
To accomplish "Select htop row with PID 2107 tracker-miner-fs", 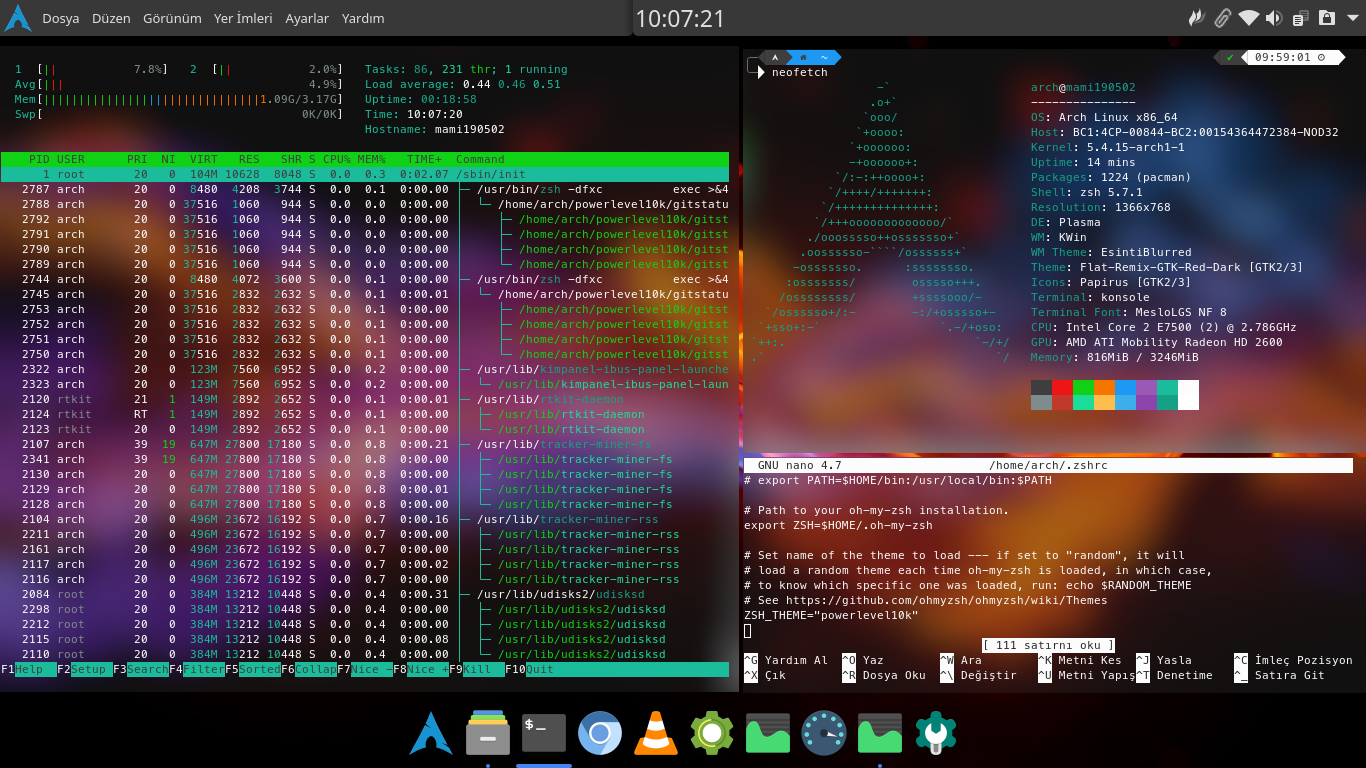I will [365, 444].
